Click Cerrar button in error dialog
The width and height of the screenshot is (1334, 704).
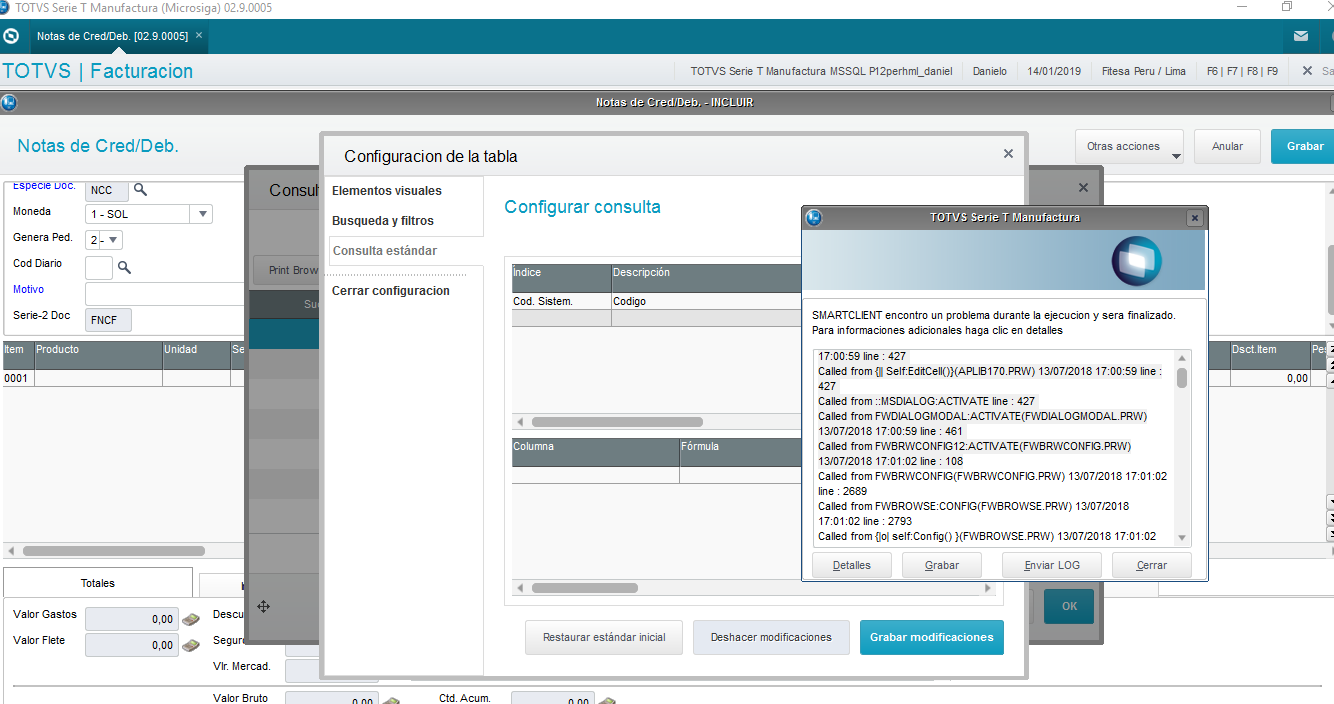point(1152,565)
